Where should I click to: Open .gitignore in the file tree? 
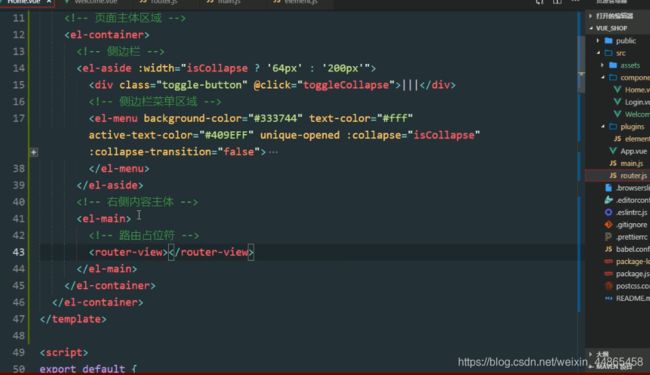tap(631, 225)
